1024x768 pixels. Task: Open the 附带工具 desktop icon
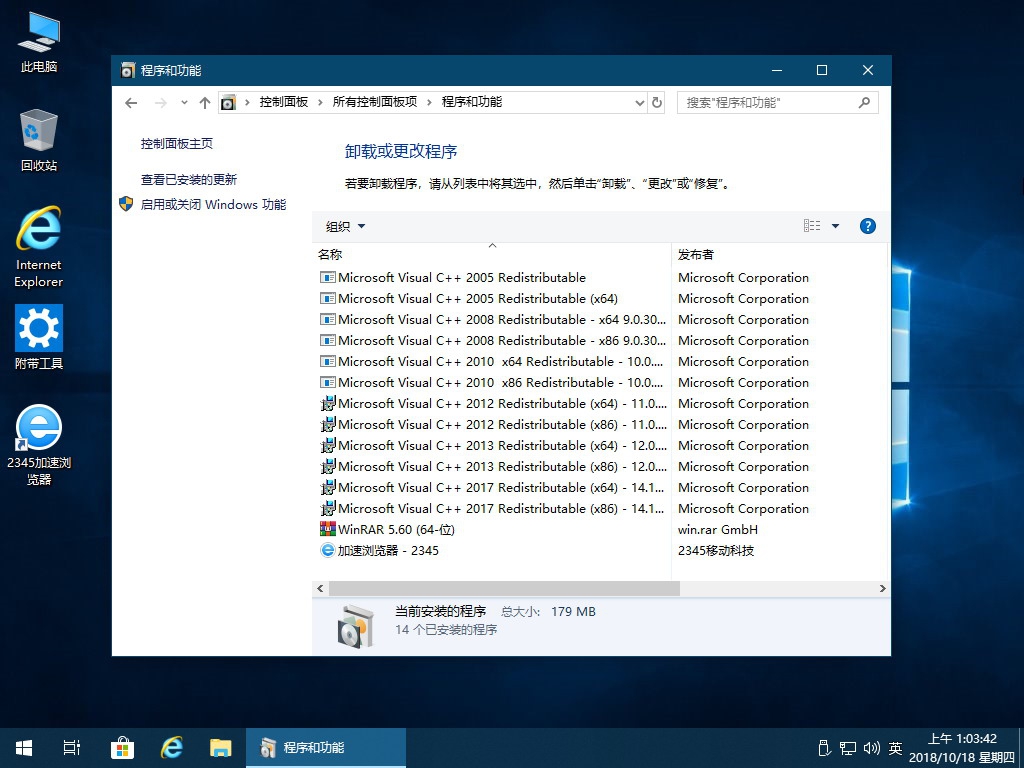click(39, 337)
